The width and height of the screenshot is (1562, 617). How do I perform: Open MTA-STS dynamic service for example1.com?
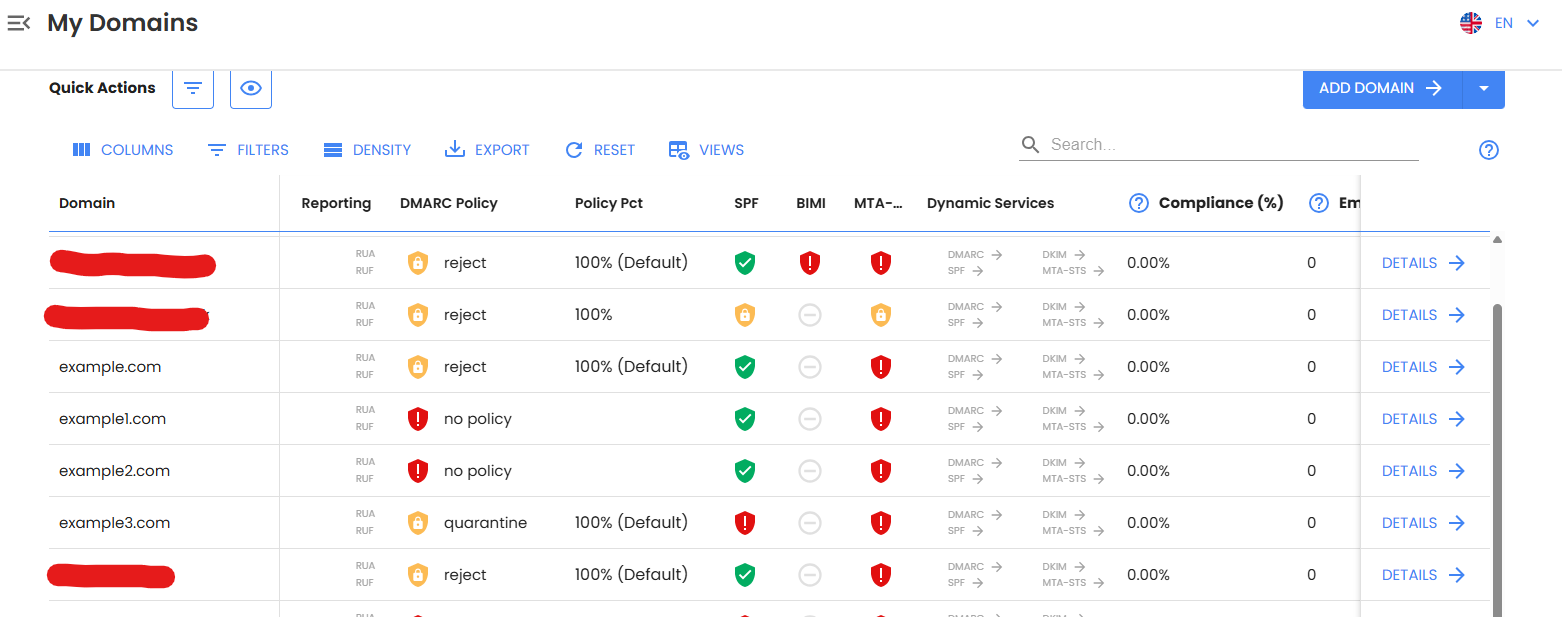tap(1073, 427)
